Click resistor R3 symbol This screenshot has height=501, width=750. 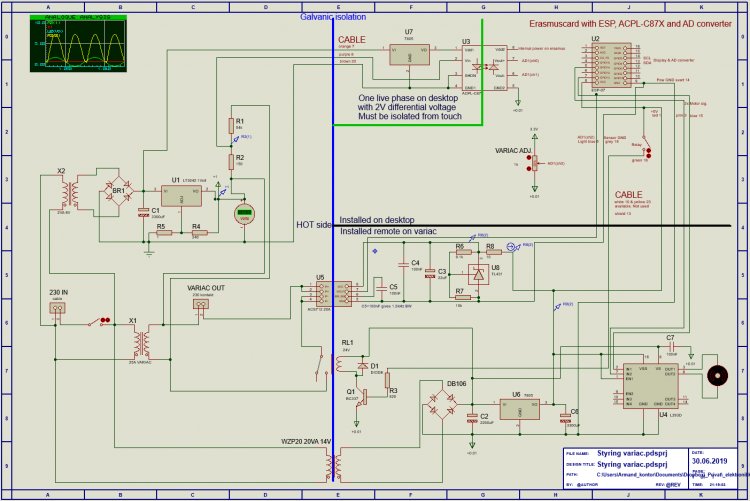coord(387,380)
